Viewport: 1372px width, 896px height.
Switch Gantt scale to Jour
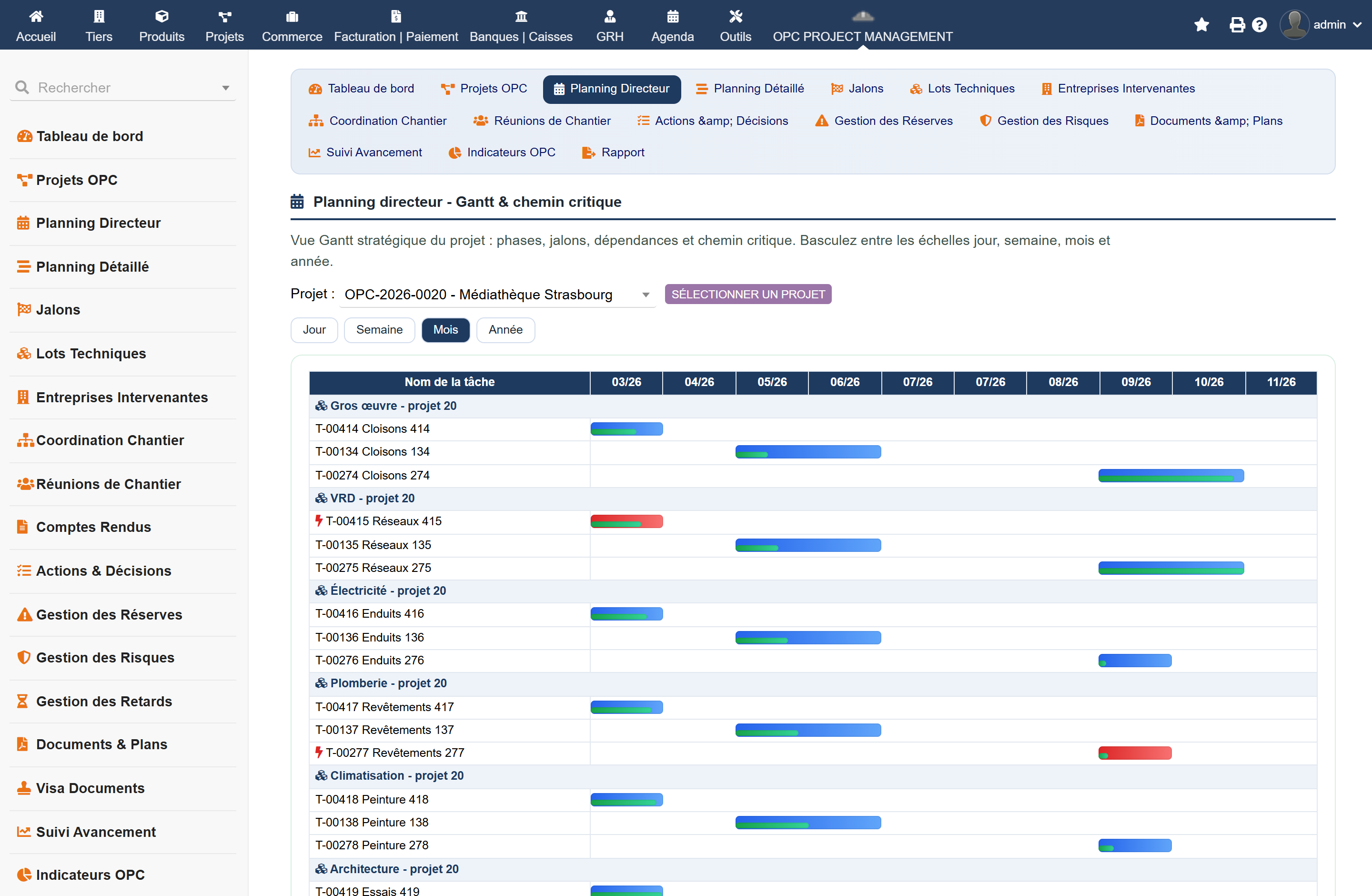(314, 330)
